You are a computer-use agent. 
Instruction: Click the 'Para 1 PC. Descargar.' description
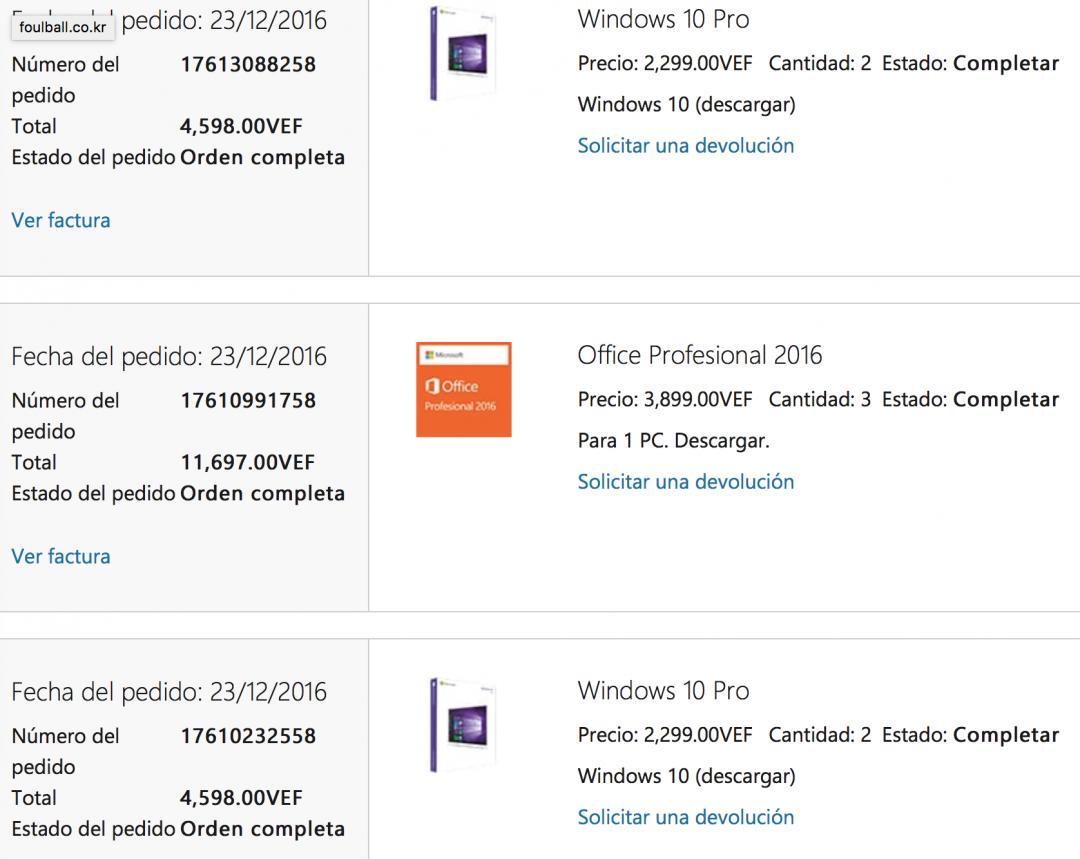point(673,441)
